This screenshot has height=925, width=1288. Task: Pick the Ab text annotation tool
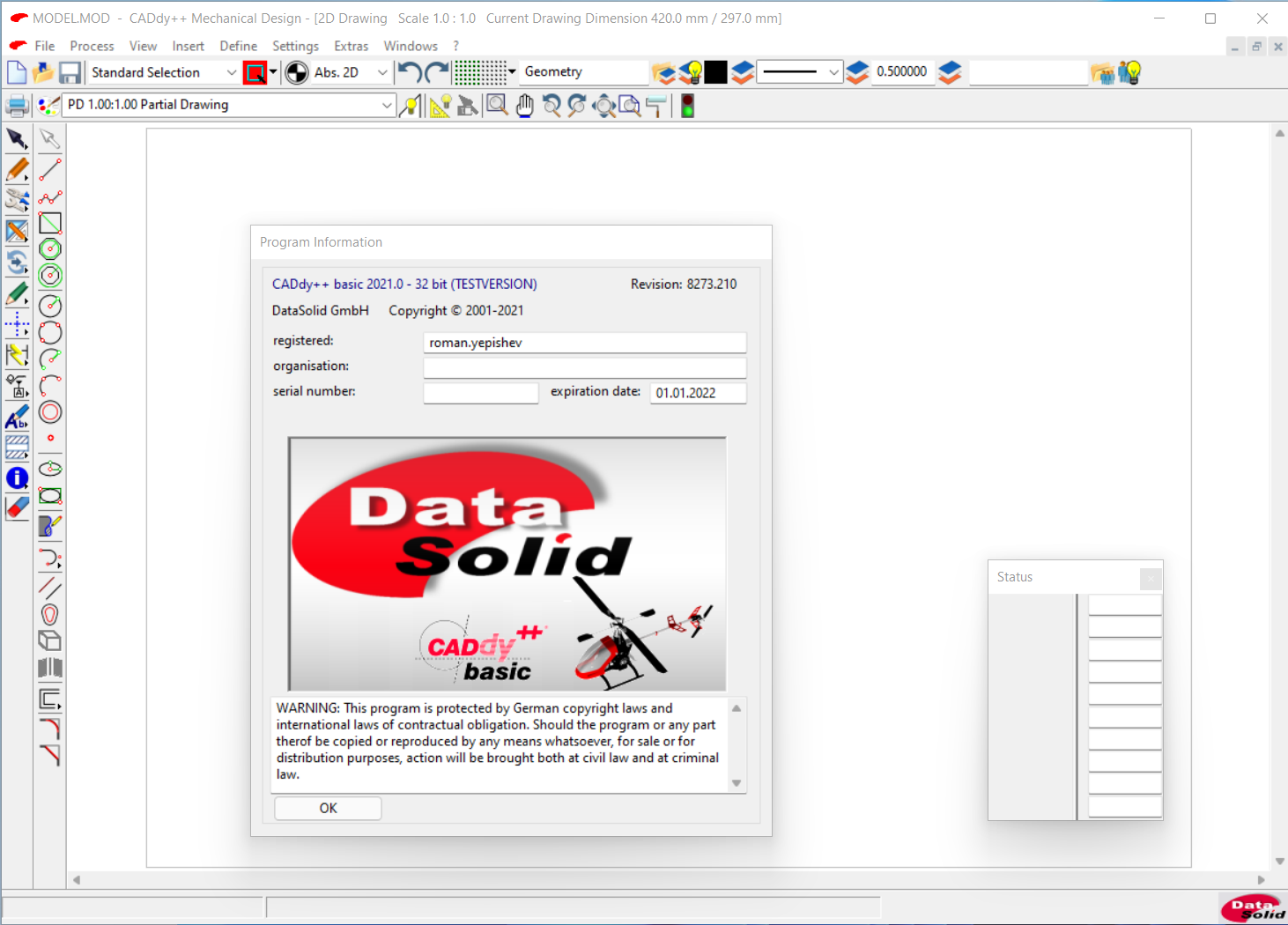click(17, 417)
